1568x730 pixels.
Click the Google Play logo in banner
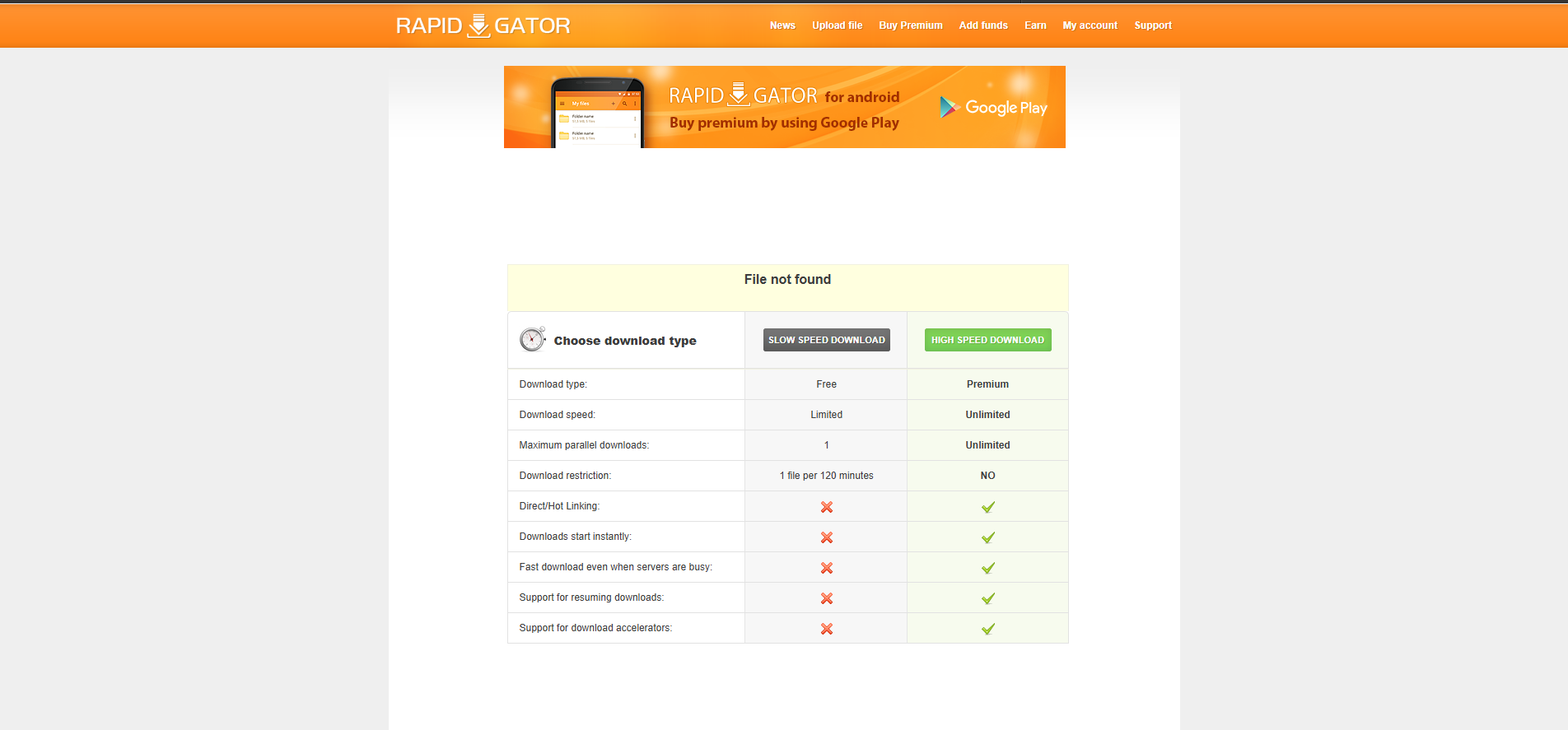point(993,108)
